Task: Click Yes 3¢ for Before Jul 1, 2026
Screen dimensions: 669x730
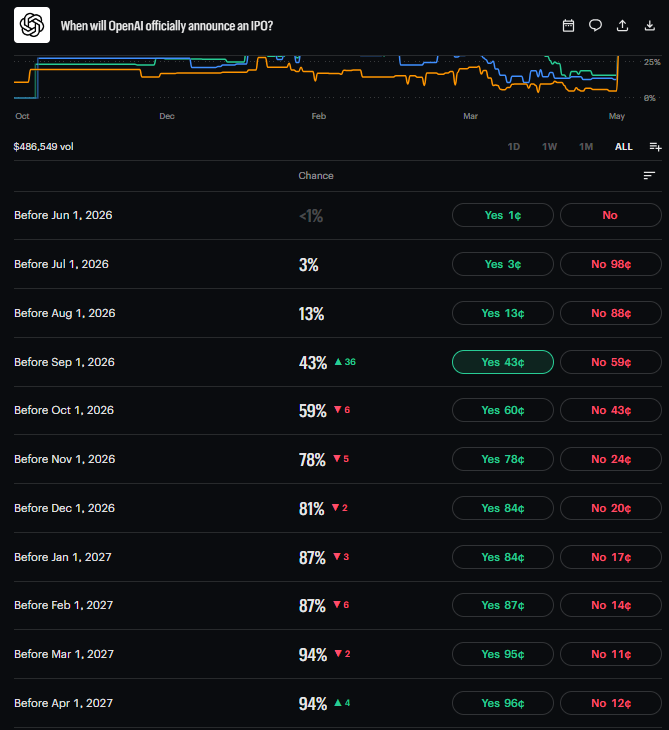Action: (x=503, y=264)
